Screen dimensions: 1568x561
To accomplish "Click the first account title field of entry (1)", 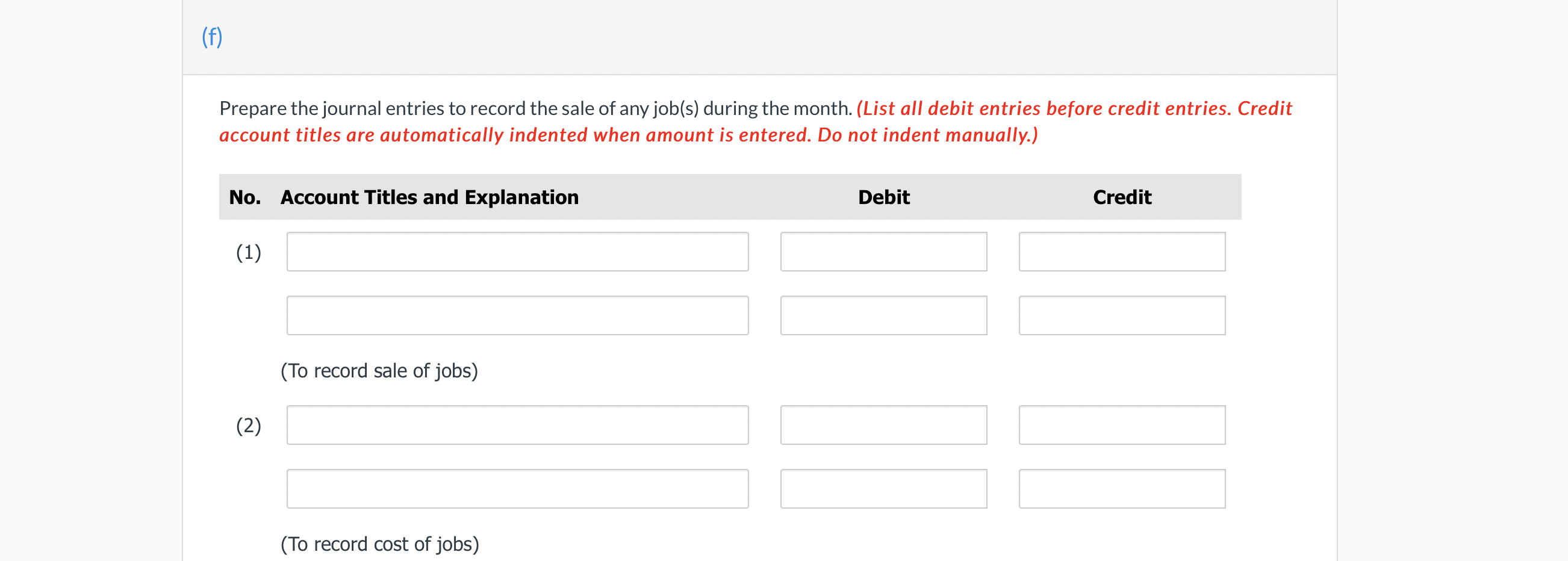I will 517,251.
